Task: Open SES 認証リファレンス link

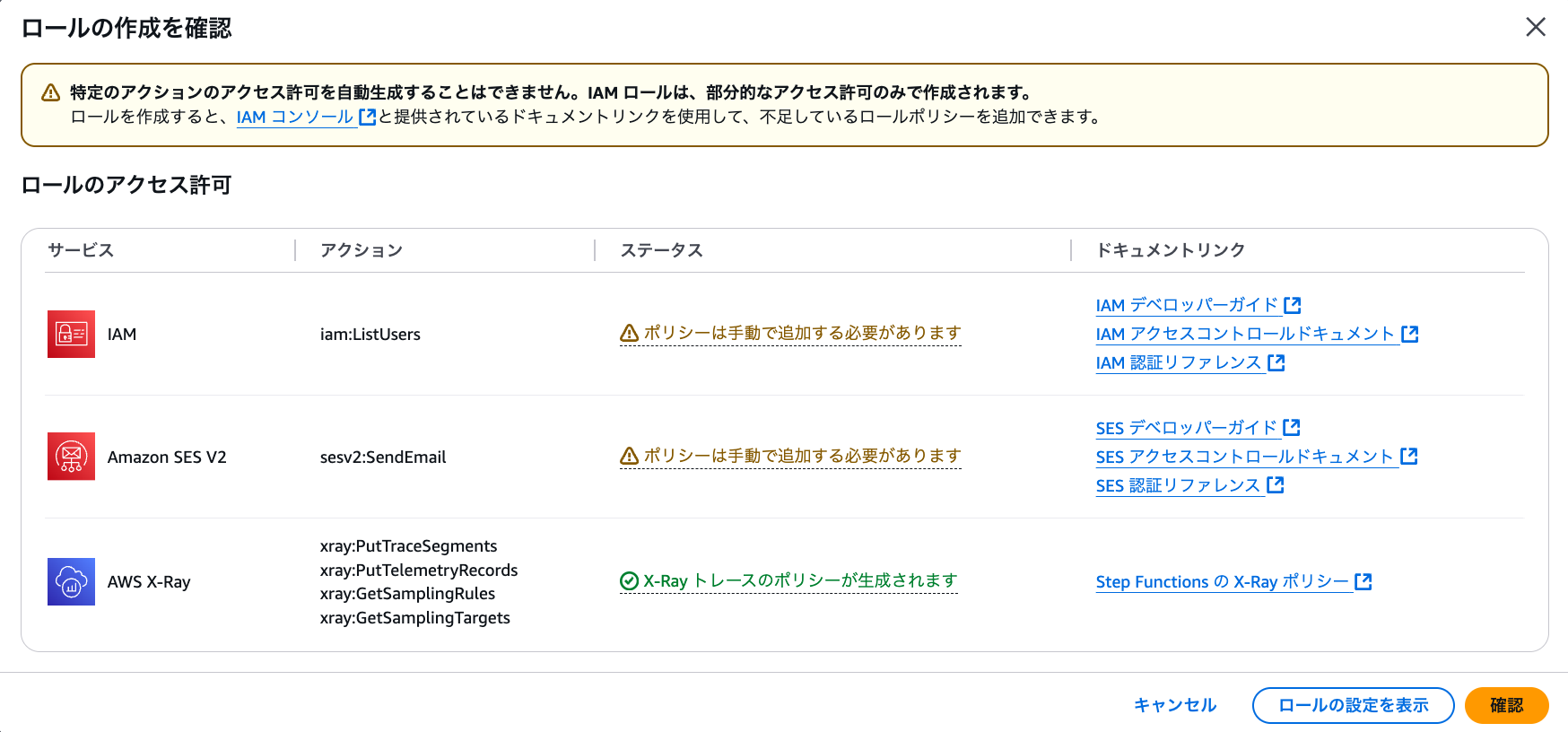Action: (x=1178, y=485)
